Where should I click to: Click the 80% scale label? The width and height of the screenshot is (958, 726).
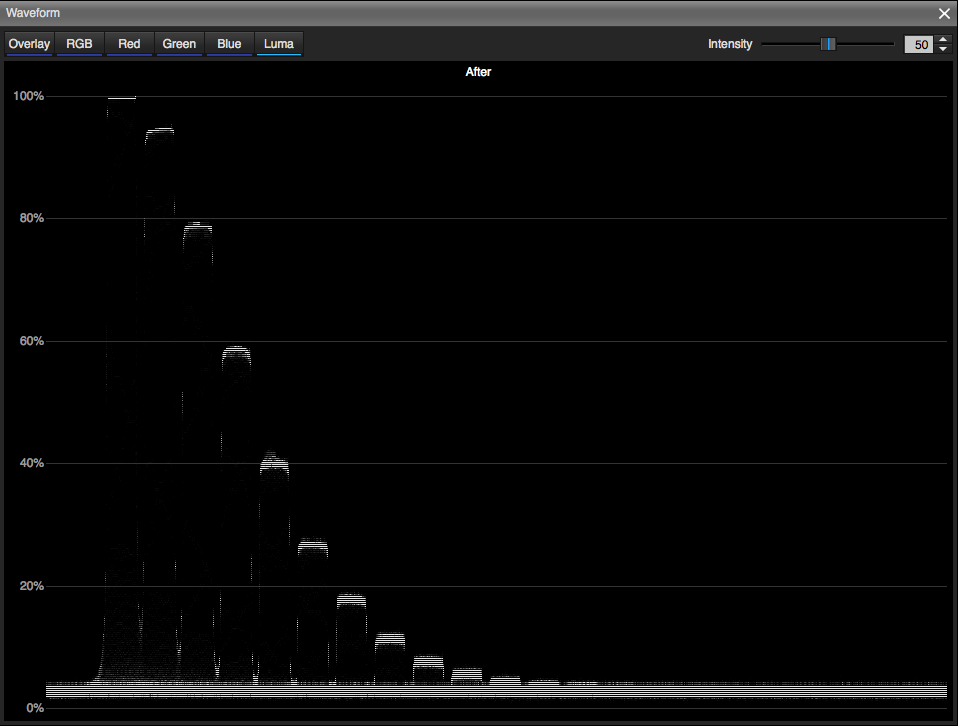(30, 218)
